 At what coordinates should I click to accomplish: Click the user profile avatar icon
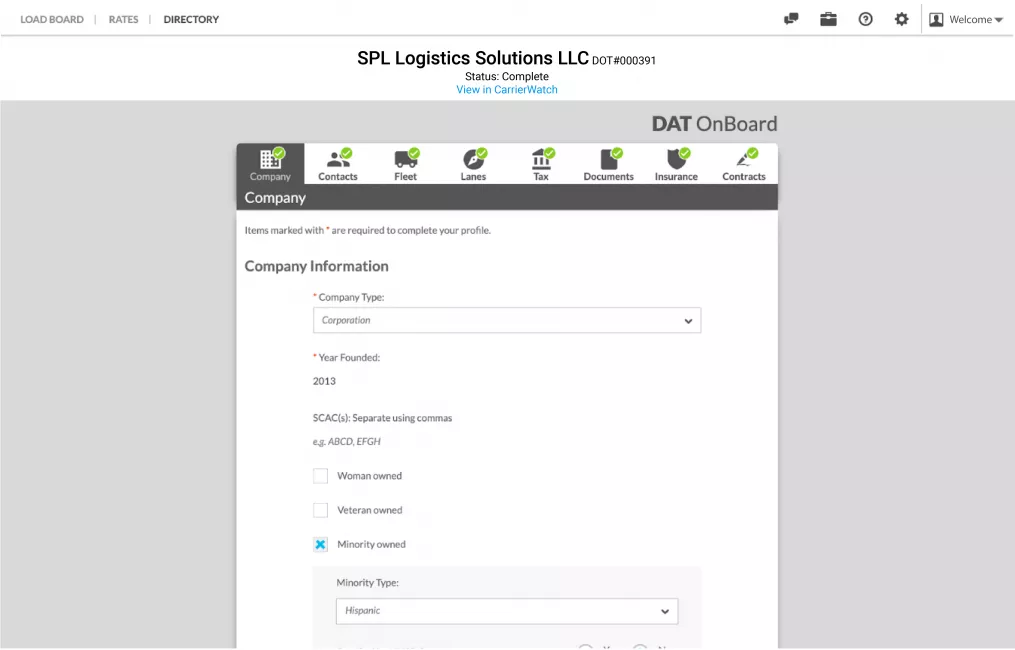pos(936,19)
